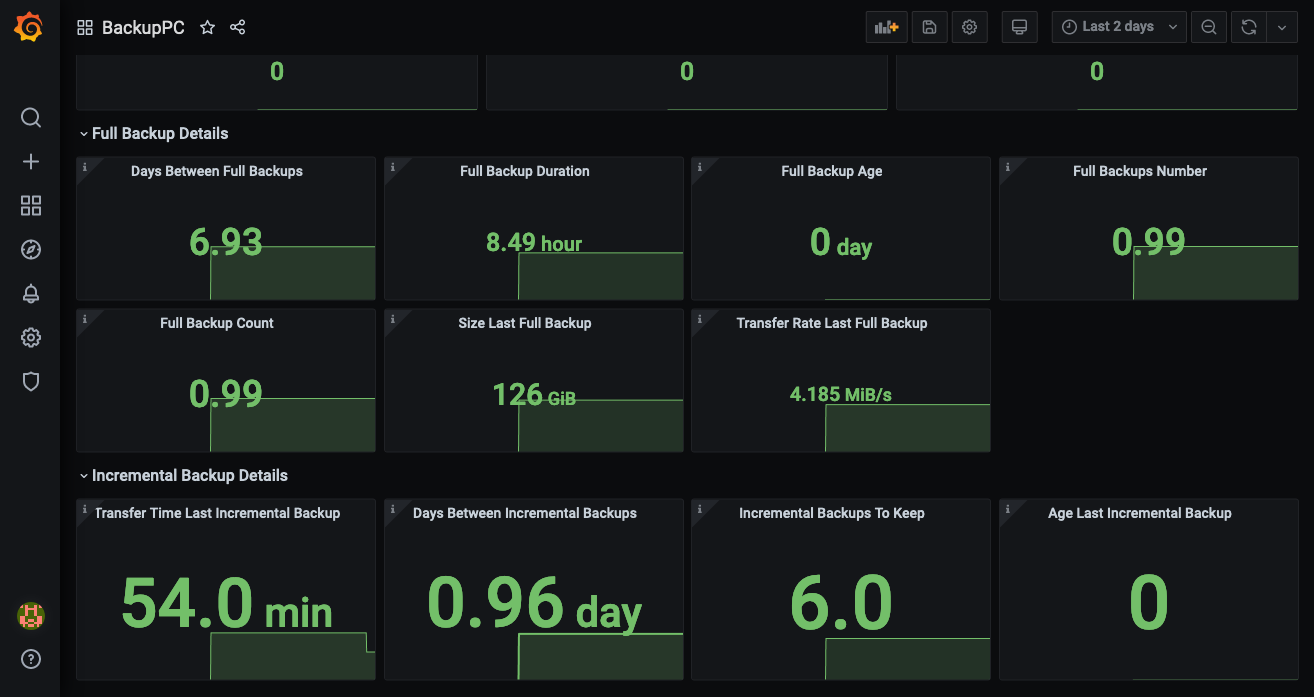Open the Configuration gear in sidebar
1314x697 pixels.
tap(31, 338)
